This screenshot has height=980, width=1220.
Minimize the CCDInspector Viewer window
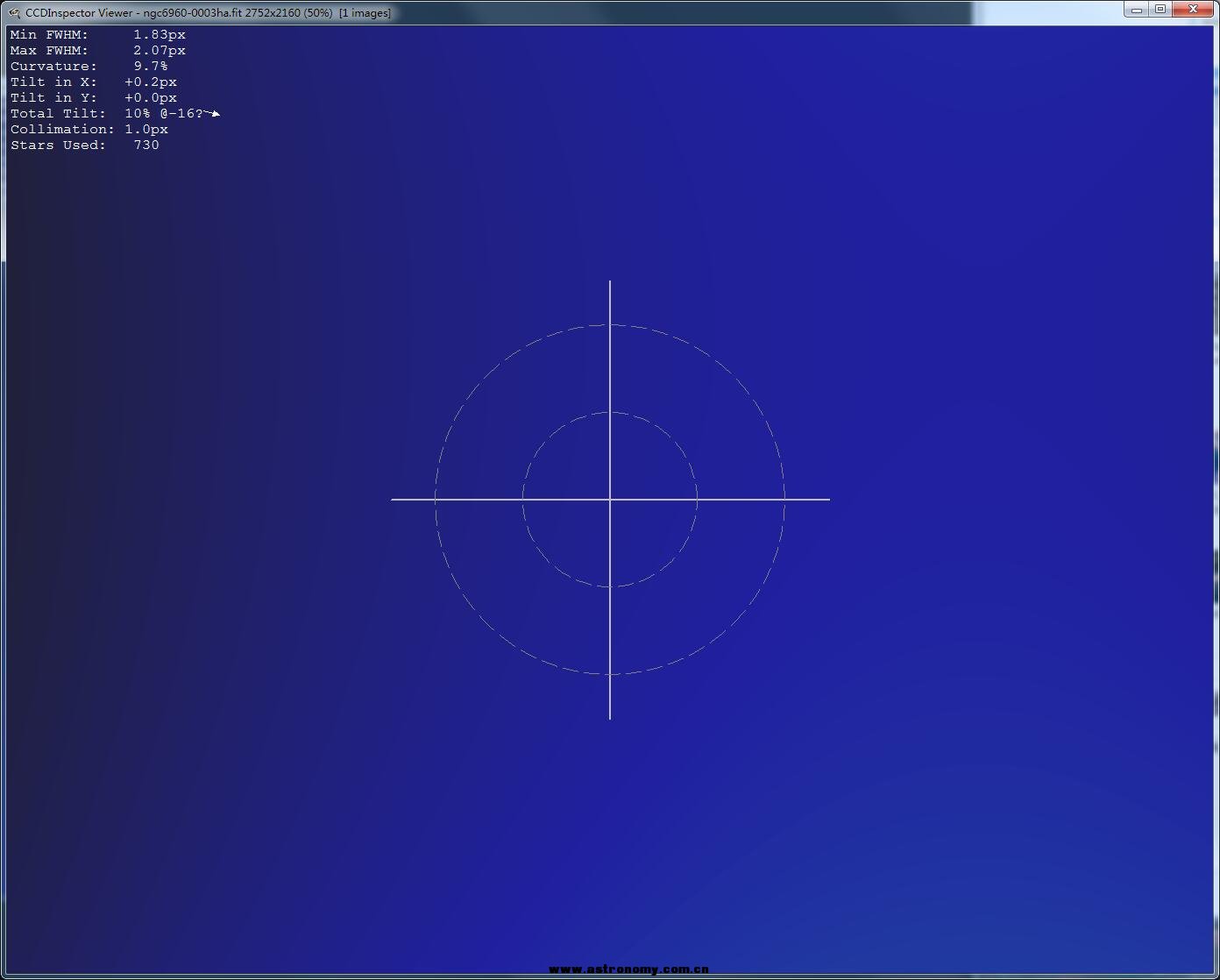1137,10
